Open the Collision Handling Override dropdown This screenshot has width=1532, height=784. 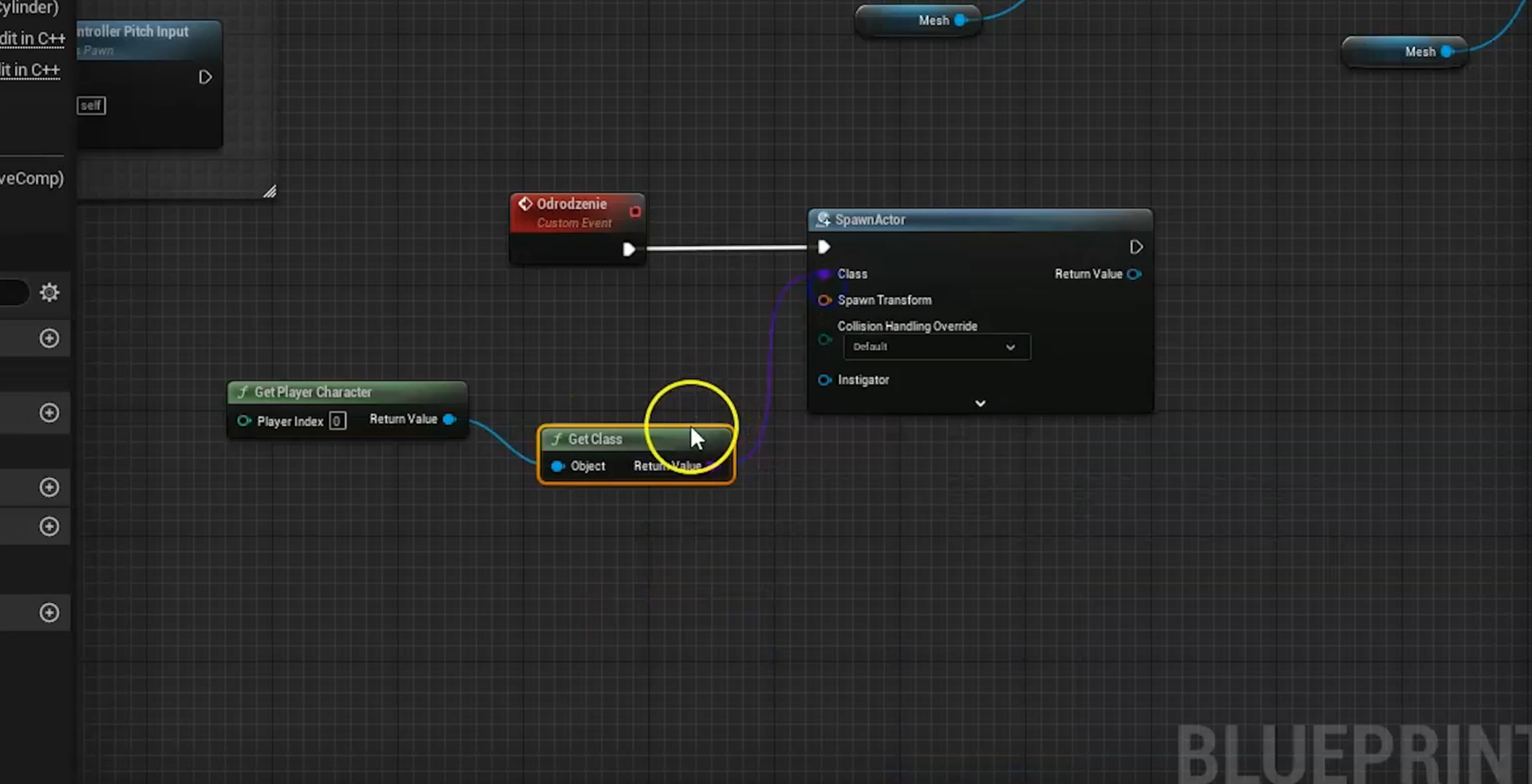click(x=936, y=347)
